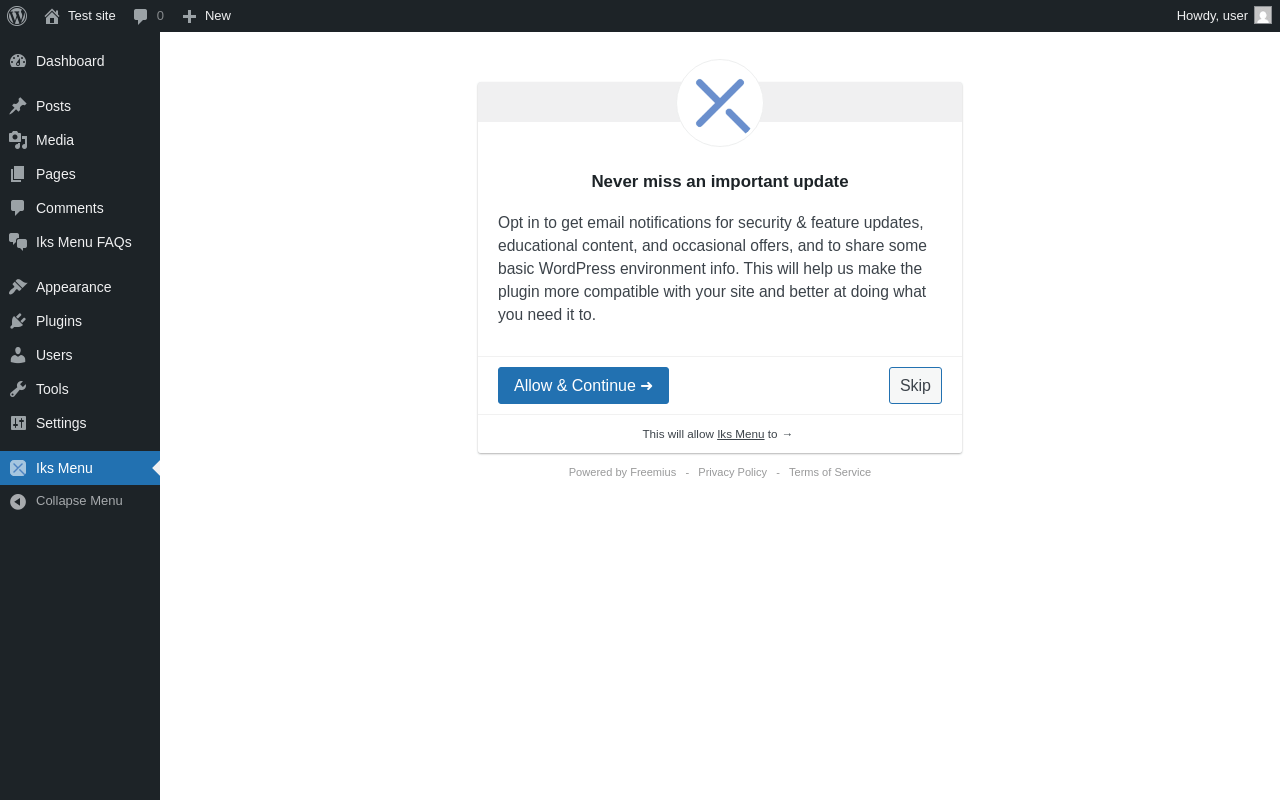Click the Posts pushpin icon
This screenshot has width=1280, height=800.
pyautogui.click(x=18, y=106)
